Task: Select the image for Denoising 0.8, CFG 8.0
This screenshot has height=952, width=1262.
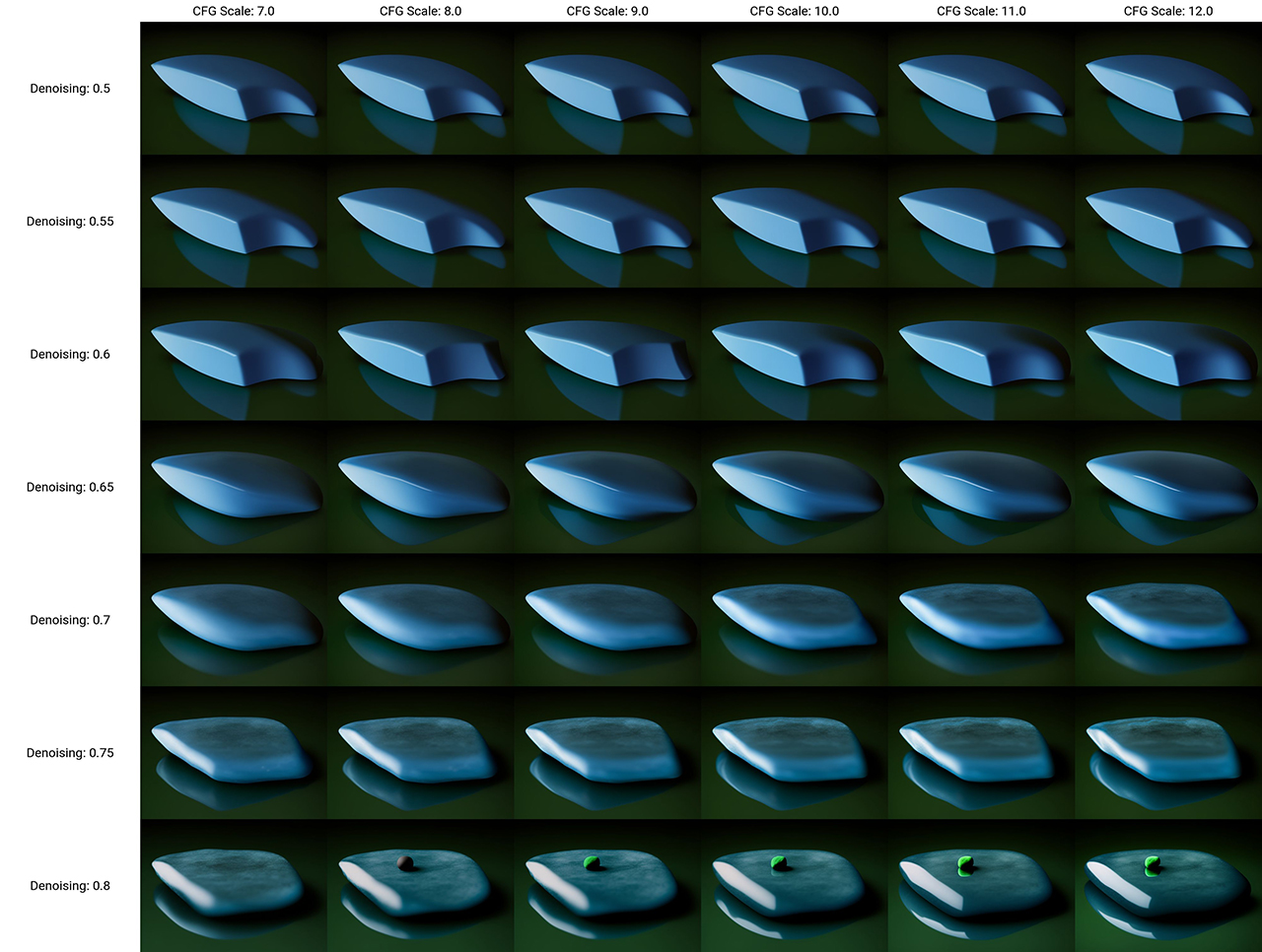Action: (x=420, y=885)
